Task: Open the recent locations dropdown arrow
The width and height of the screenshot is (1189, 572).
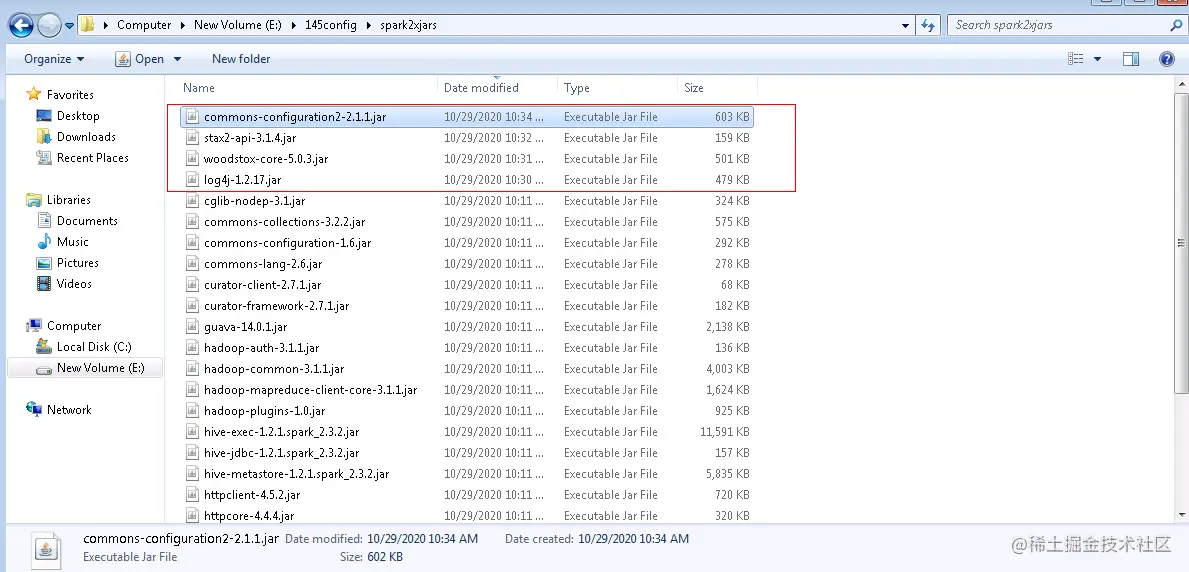Action: click(69, 26)
